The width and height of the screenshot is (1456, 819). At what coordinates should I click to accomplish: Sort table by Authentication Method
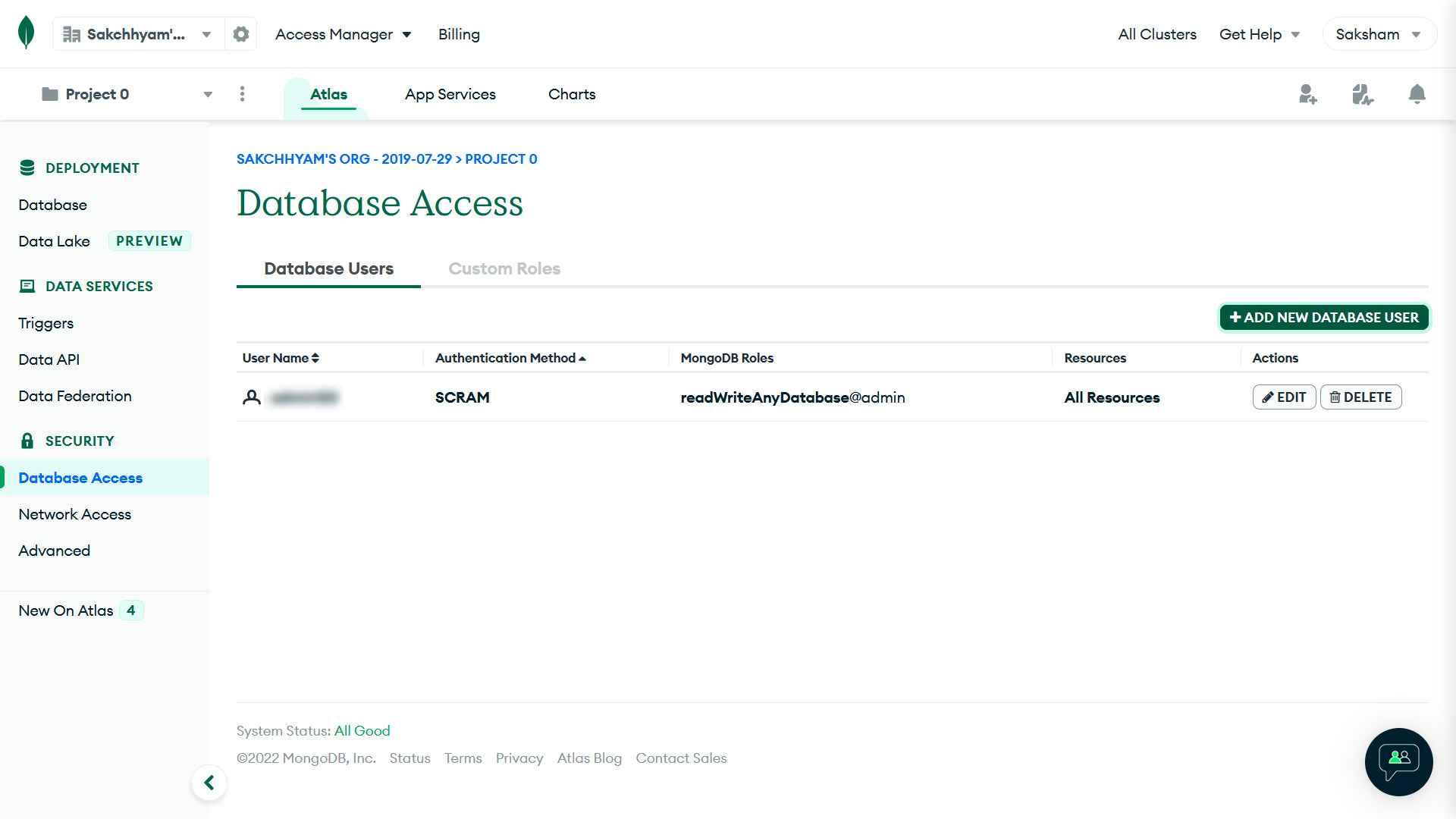pyautogui.click(x=510, y=358)
